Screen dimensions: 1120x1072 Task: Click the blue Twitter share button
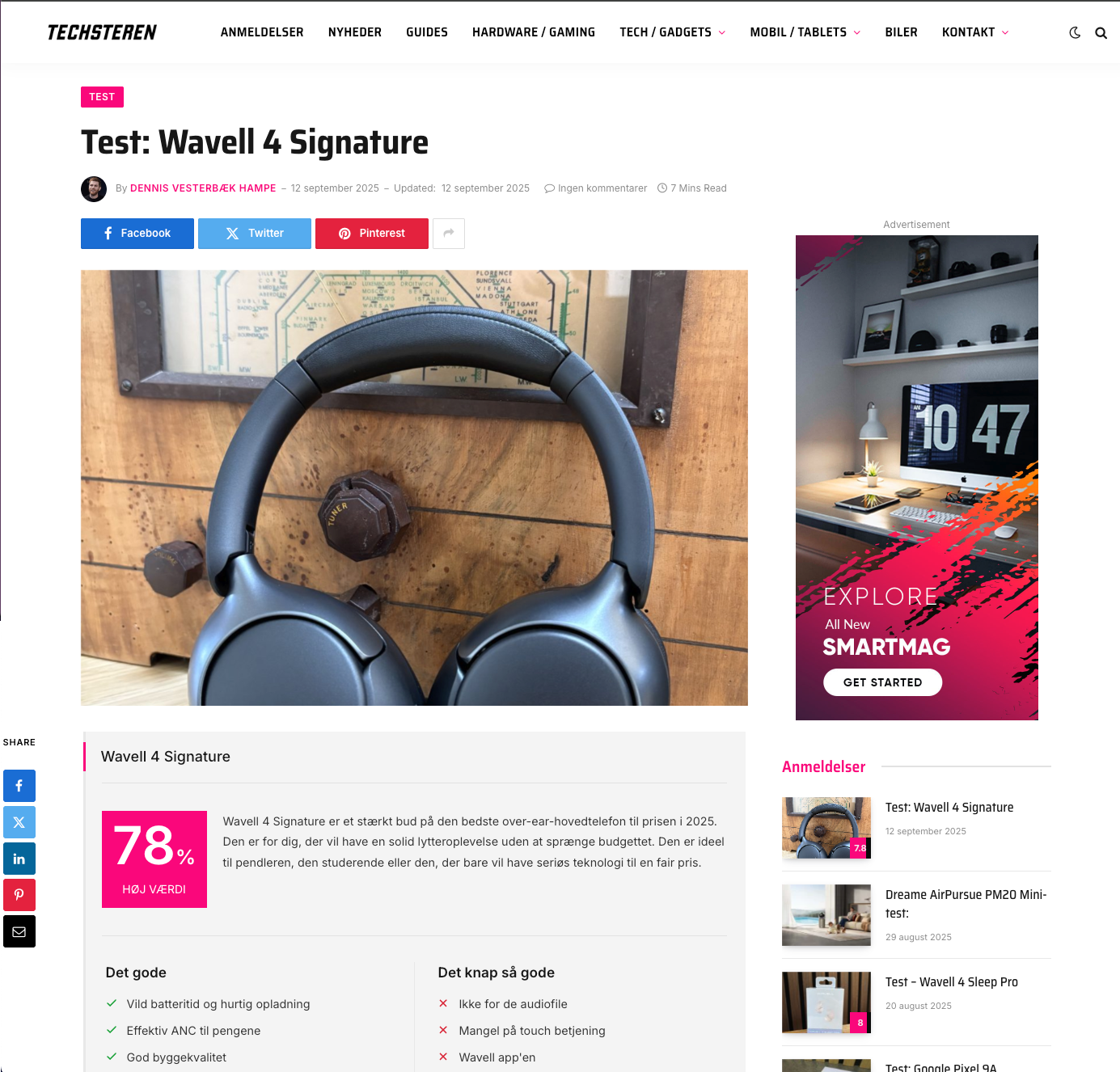[255, 234]
